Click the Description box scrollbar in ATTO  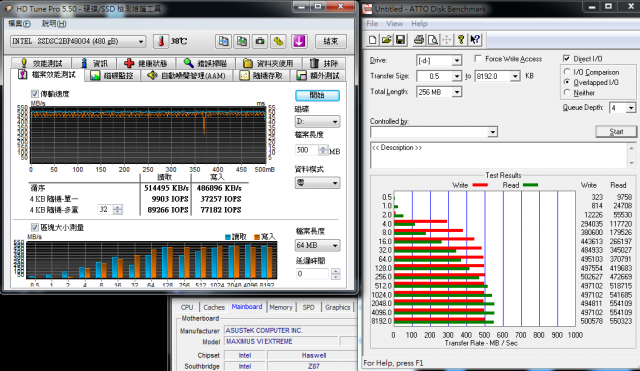tap(631, 155)
